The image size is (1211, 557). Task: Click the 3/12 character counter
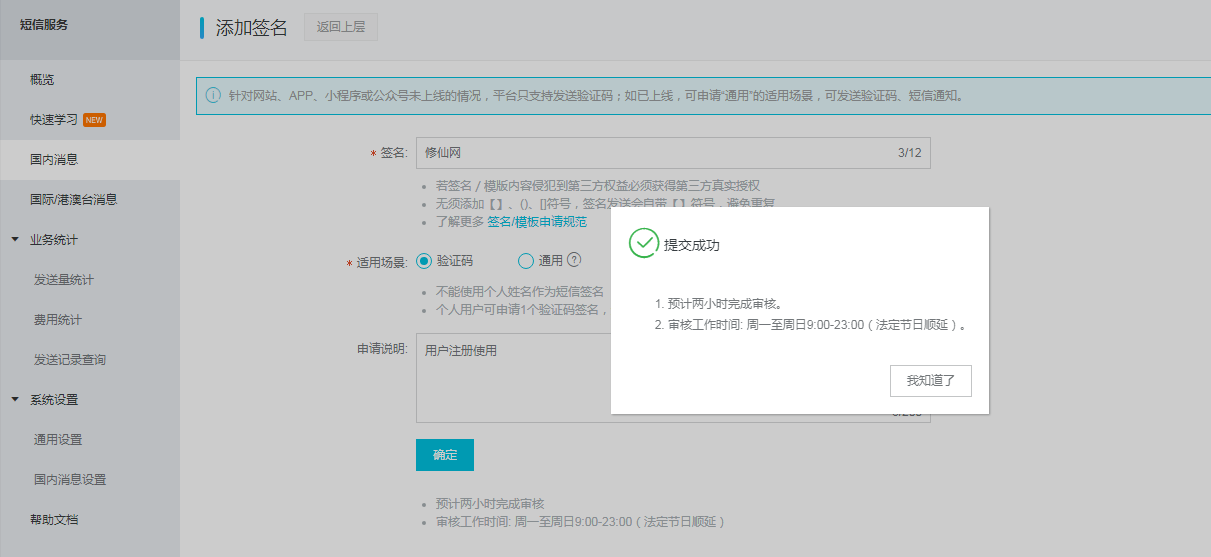(909, 153)
